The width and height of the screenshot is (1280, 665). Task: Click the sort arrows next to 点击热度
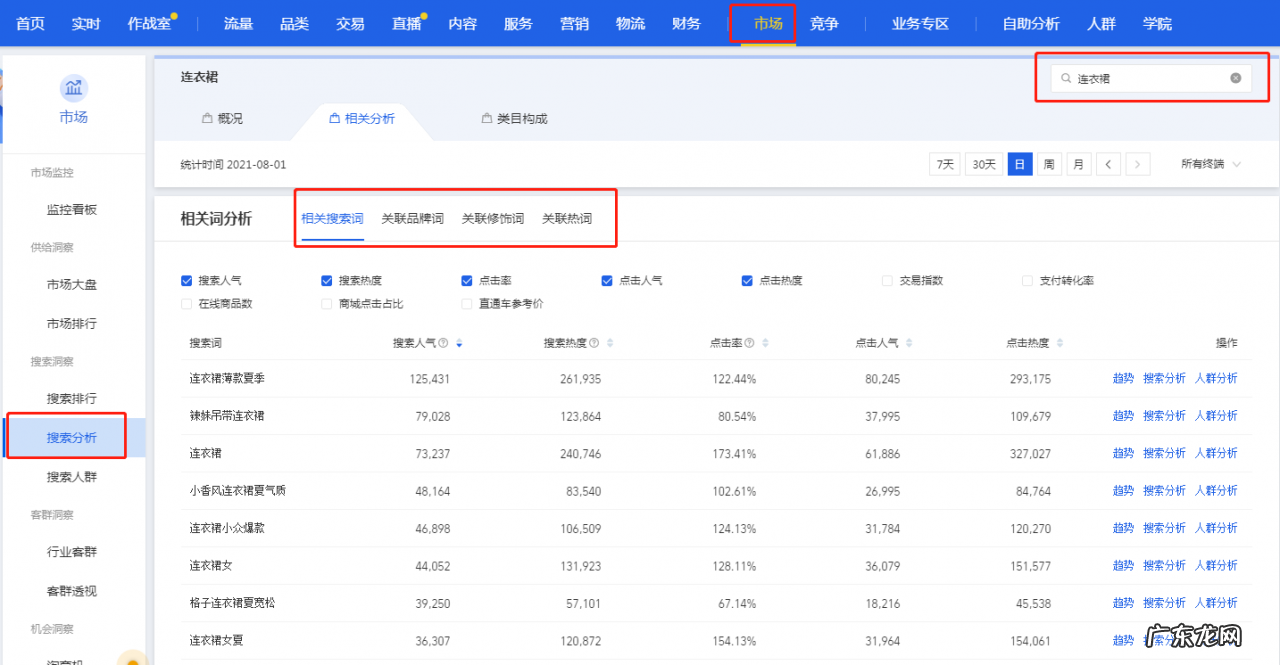[1060, 342]
